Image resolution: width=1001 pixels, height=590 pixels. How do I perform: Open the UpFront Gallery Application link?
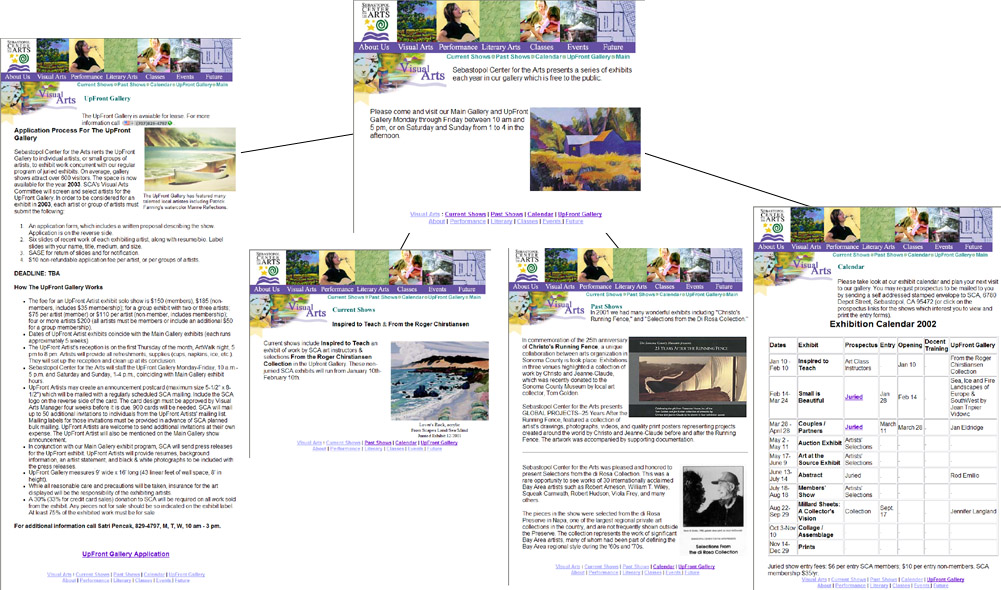[125, 553]
